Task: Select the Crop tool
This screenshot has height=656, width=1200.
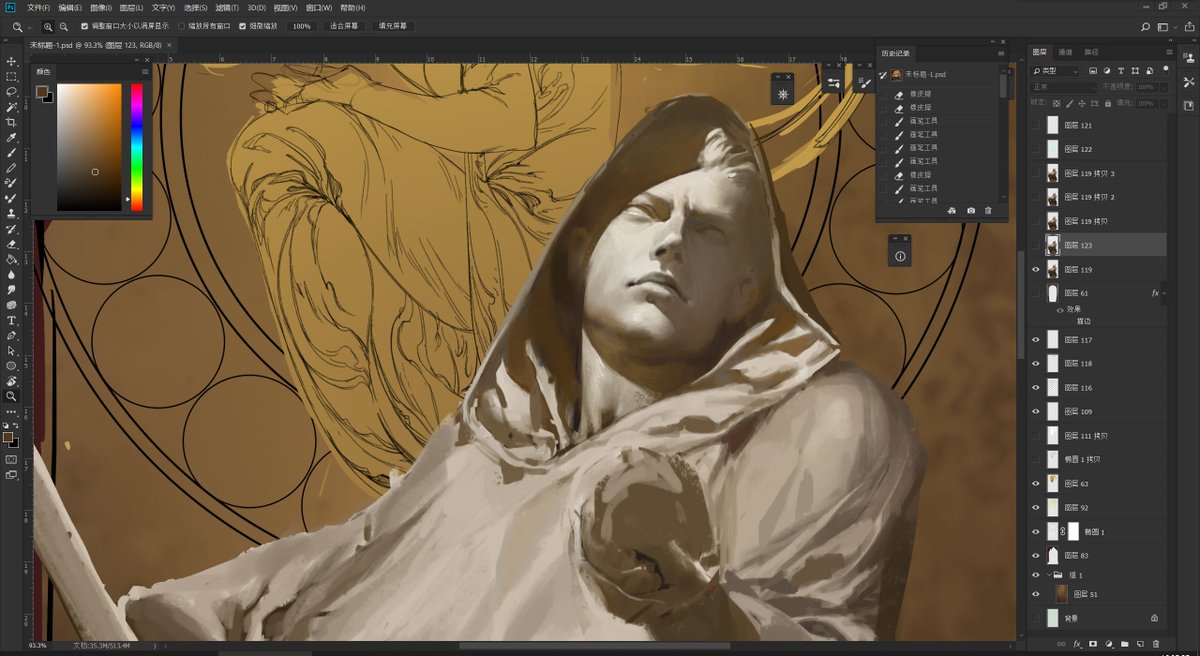Action: click(12, 122)
